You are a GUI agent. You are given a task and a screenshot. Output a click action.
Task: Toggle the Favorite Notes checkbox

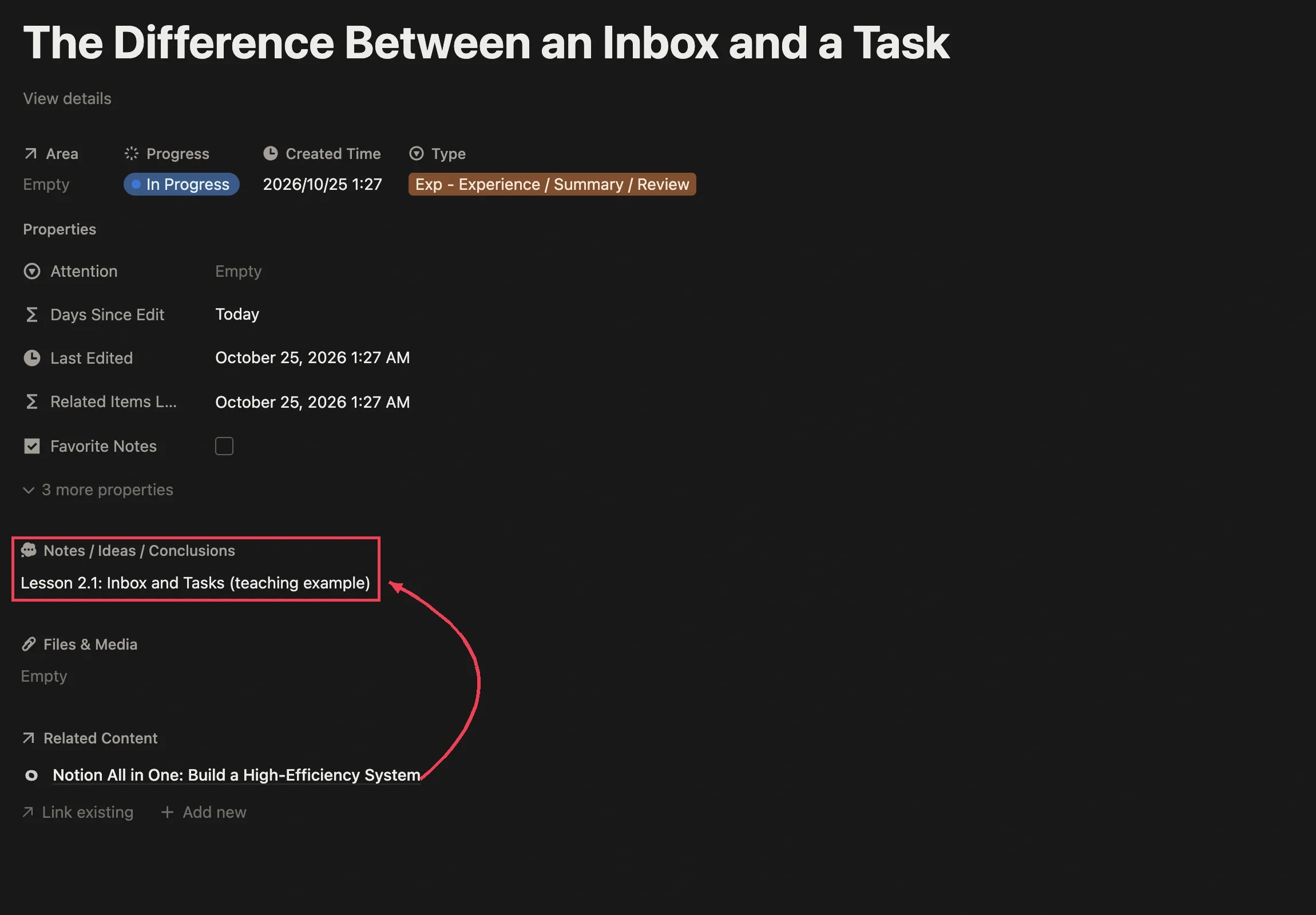[x=224, y=445]
